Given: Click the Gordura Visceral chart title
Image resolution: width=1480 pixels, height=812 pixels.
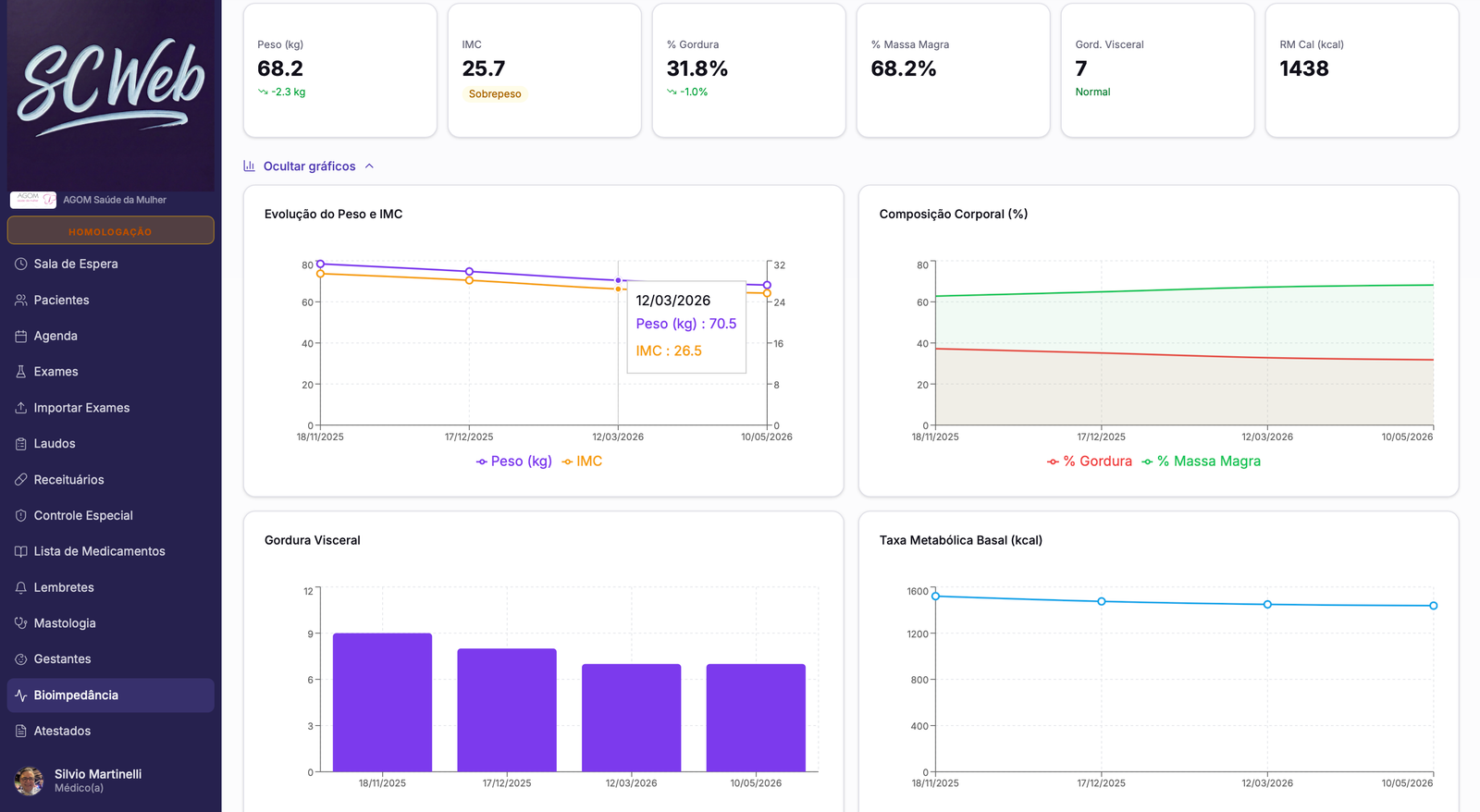Looking at the screenshot, I should tap(313, 541).
